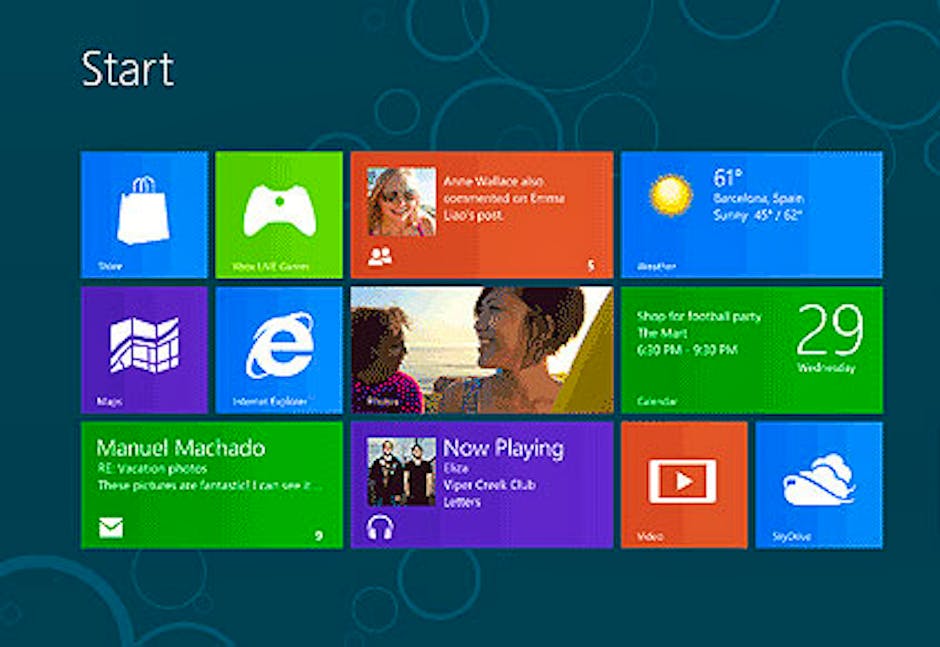Click Anne Wallace's profile photo
This screenshot has width=940, height=647.
401,201
